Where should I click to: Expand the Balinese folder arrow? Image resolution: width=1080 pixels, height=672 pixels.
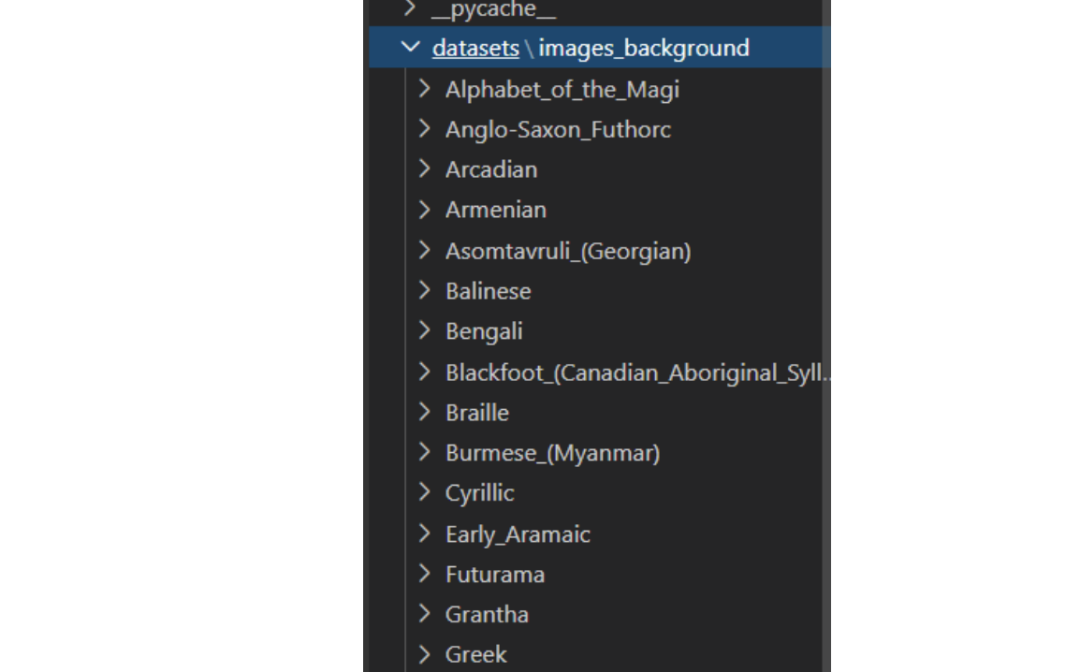pos(425,290)
